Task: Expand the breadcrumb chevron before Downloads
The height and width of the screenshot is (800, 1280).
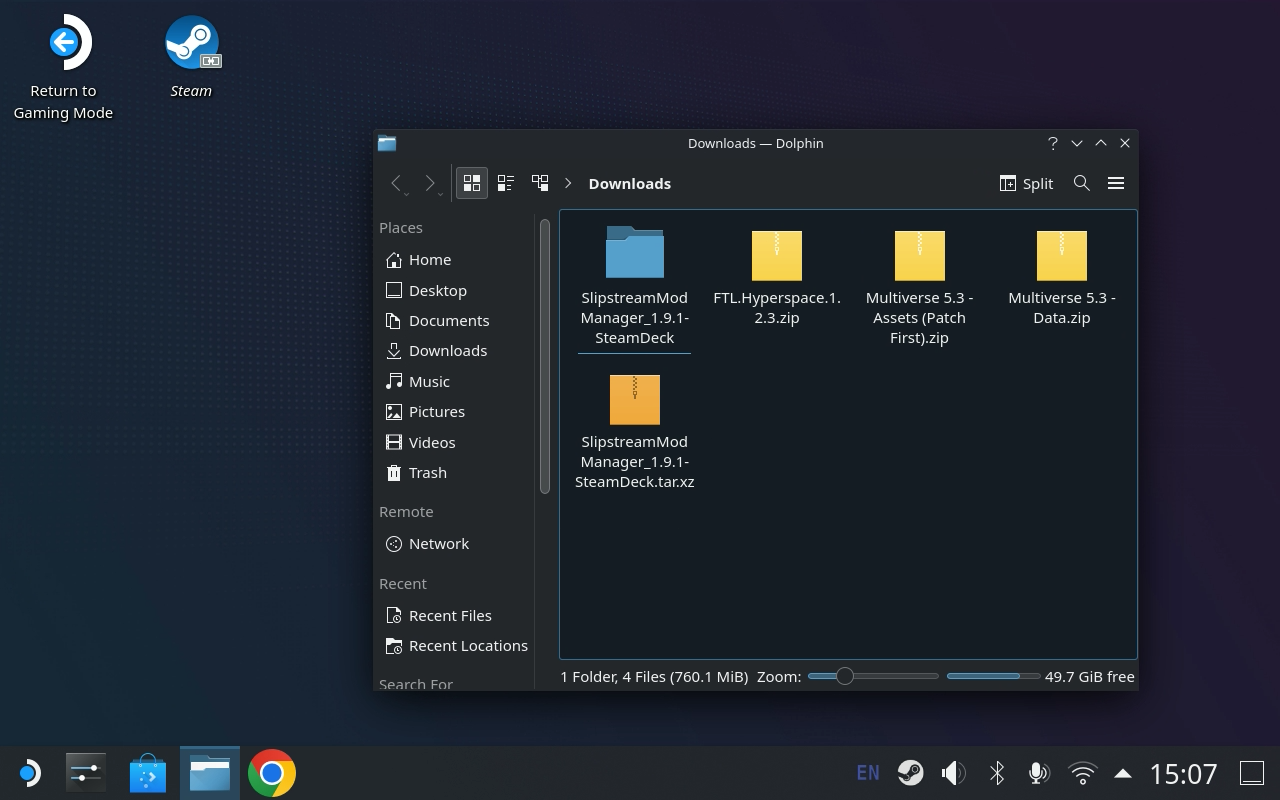Action: 568,183
